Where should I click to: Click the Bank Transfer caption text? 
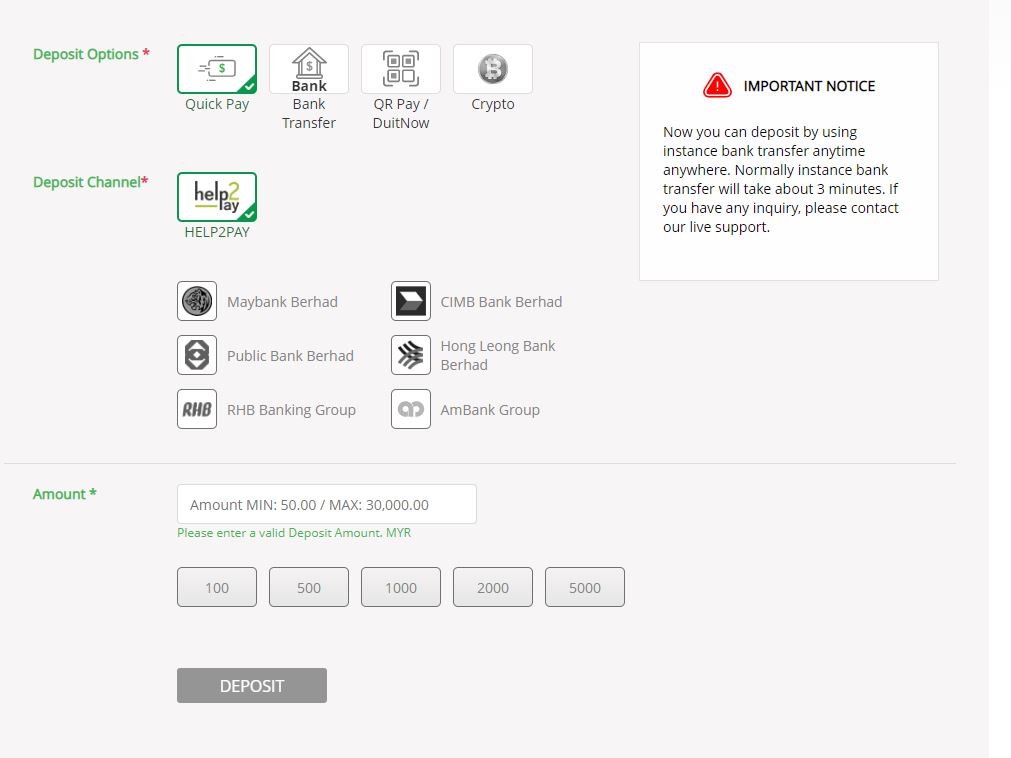click(x=309, y=113)
